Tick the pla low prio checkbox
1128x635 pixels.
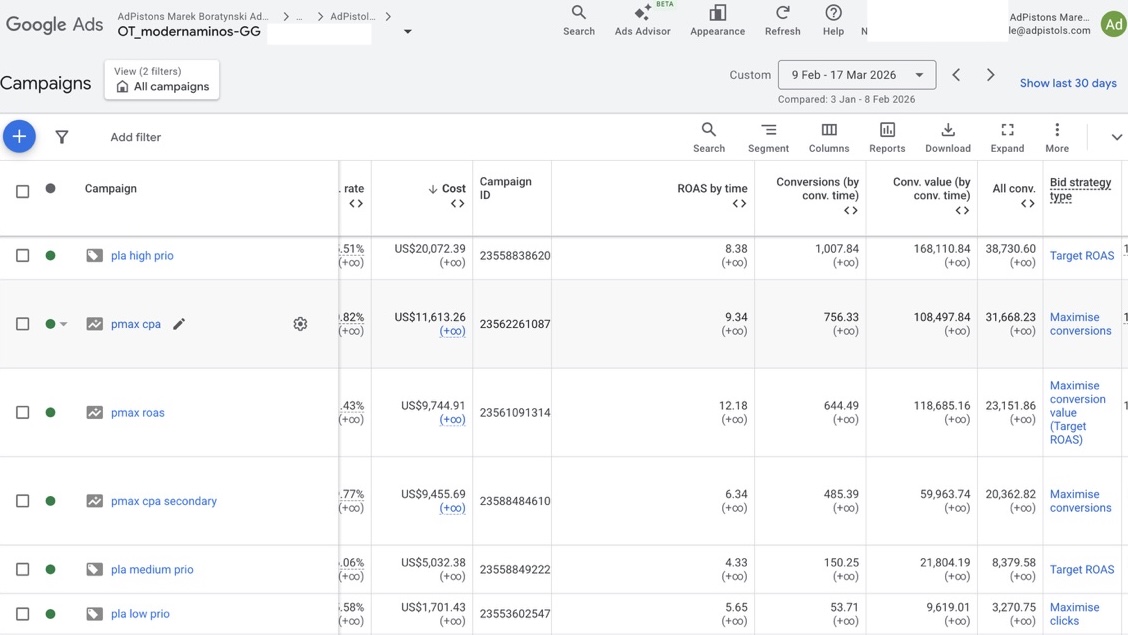click(x=22, y=613)
